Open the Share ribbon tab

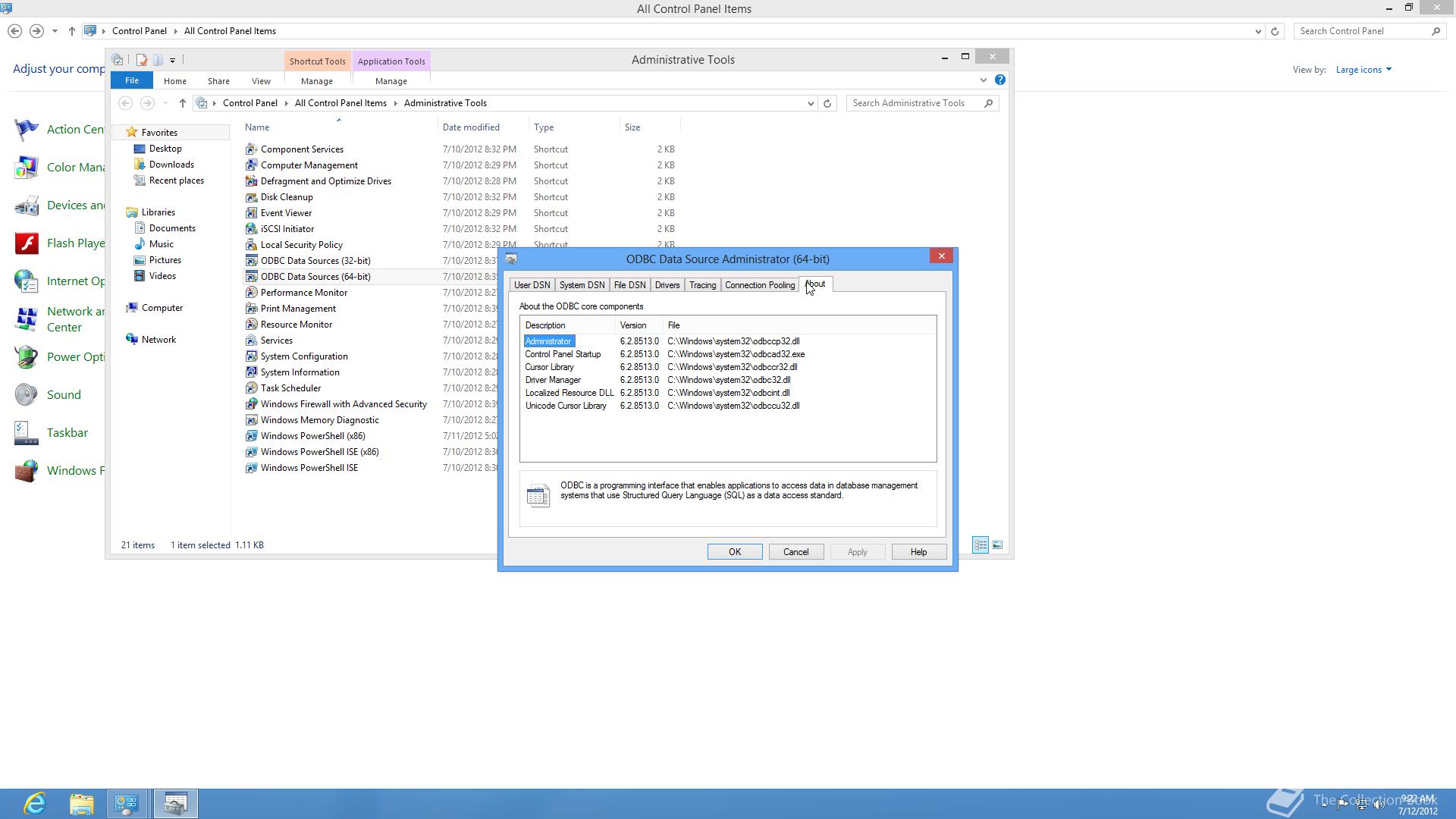[x=218, y=81]
